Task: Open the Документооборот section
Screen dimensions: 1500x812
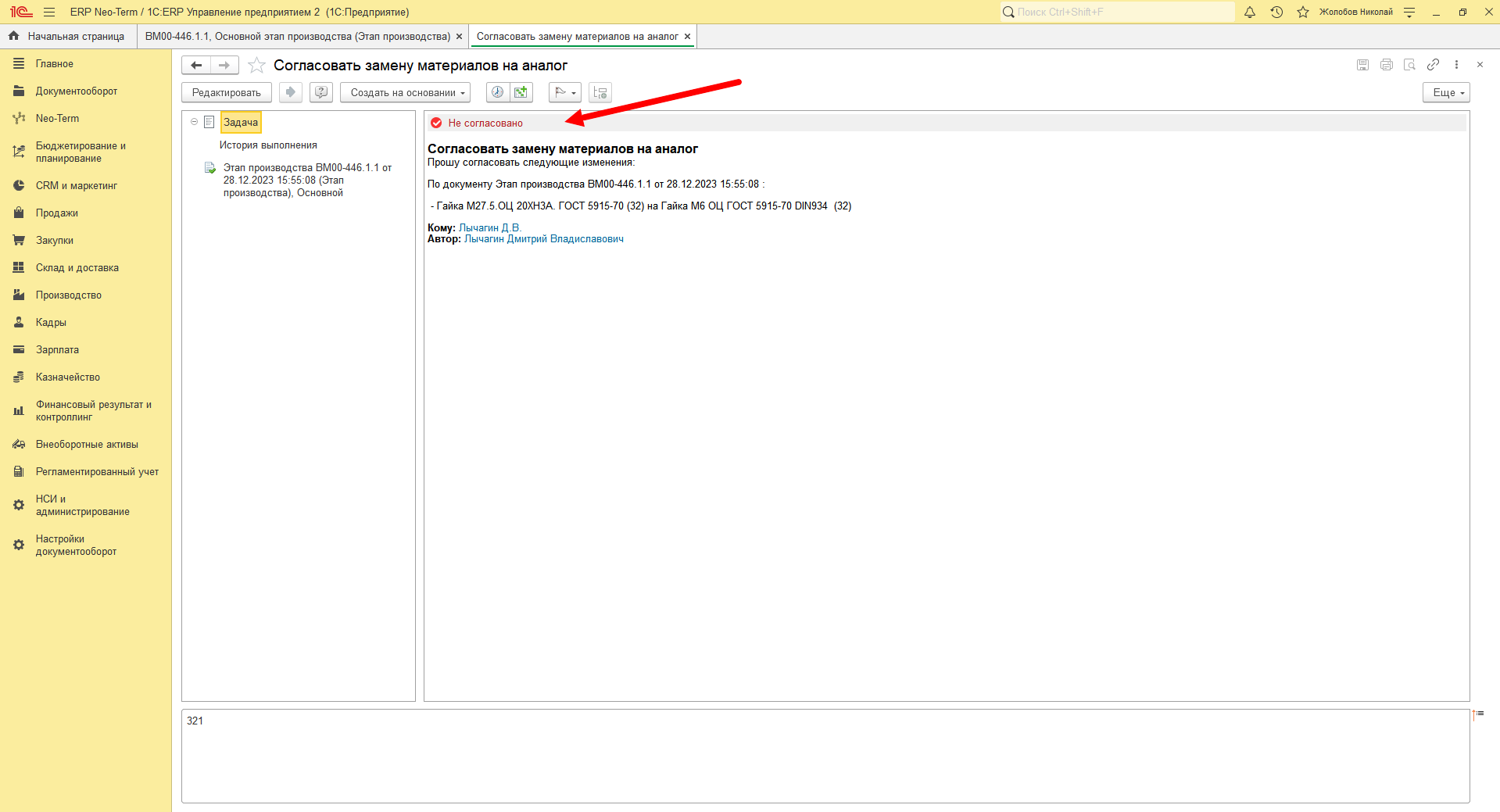Action: (77, 91)
